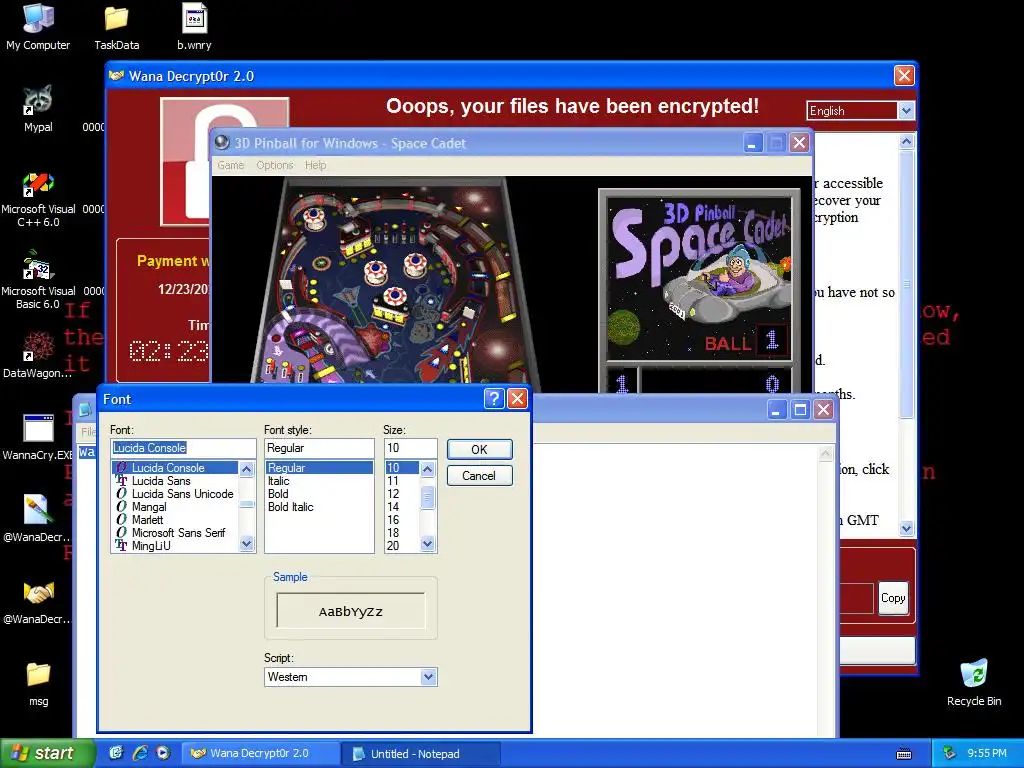The height and width of the screenshot is (768, 1024).
Task: Click the Show Desktop quick launch icon
Action: click(116, 753)
